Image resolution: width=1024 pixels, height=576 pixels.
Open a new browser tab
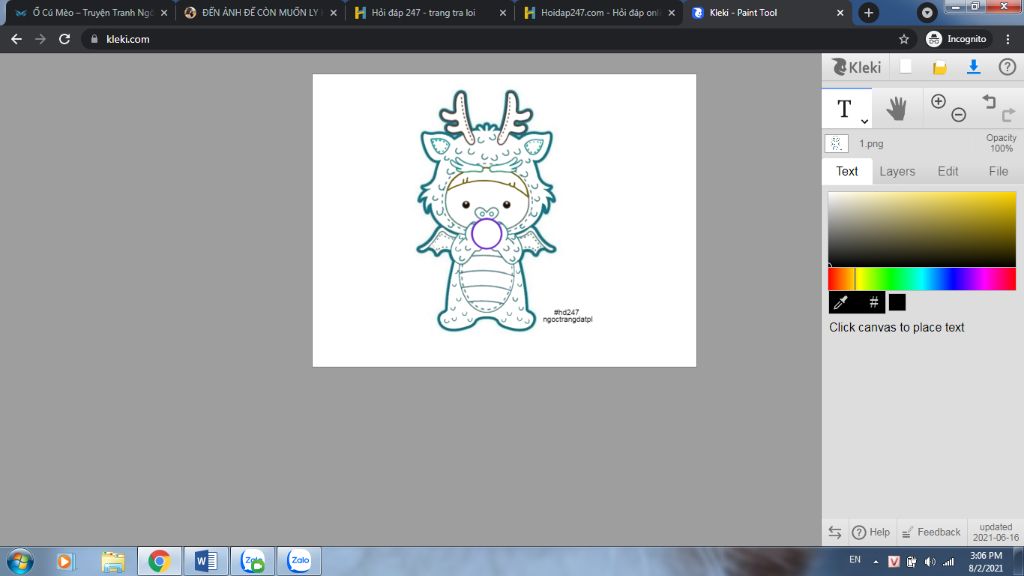[x=868, y=12]
